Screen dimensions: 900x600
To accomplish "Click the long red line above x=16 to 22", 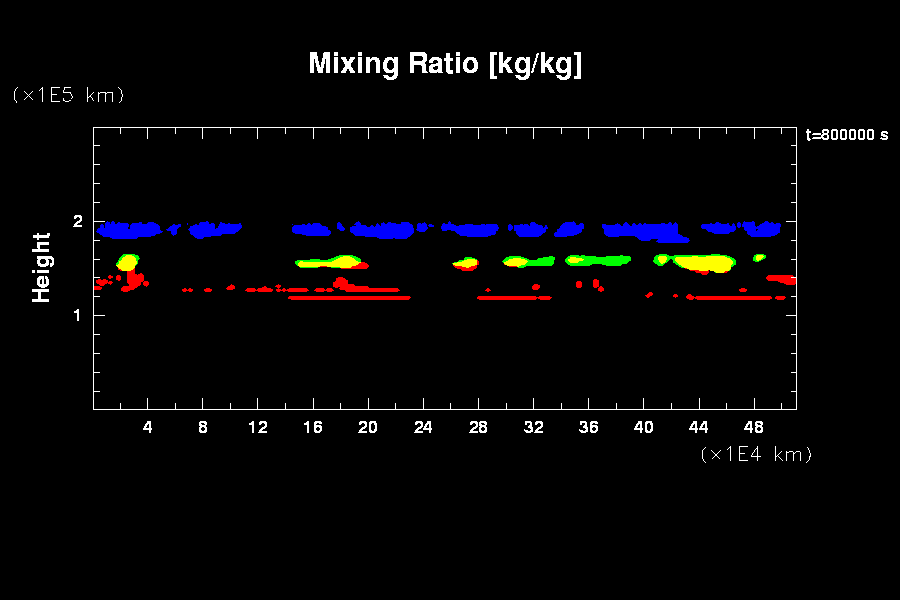I will point(348,297).
